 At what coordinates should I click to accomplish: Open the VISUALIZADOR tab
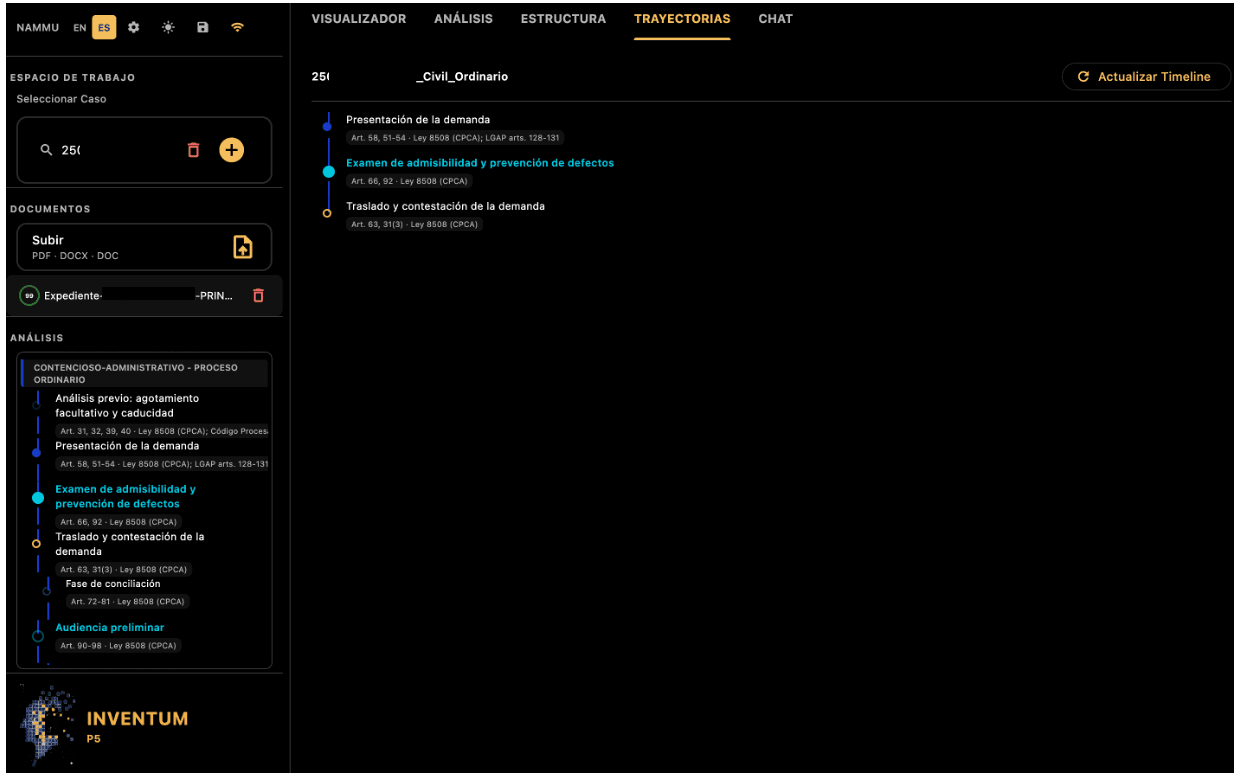click(x=359, y=19)
